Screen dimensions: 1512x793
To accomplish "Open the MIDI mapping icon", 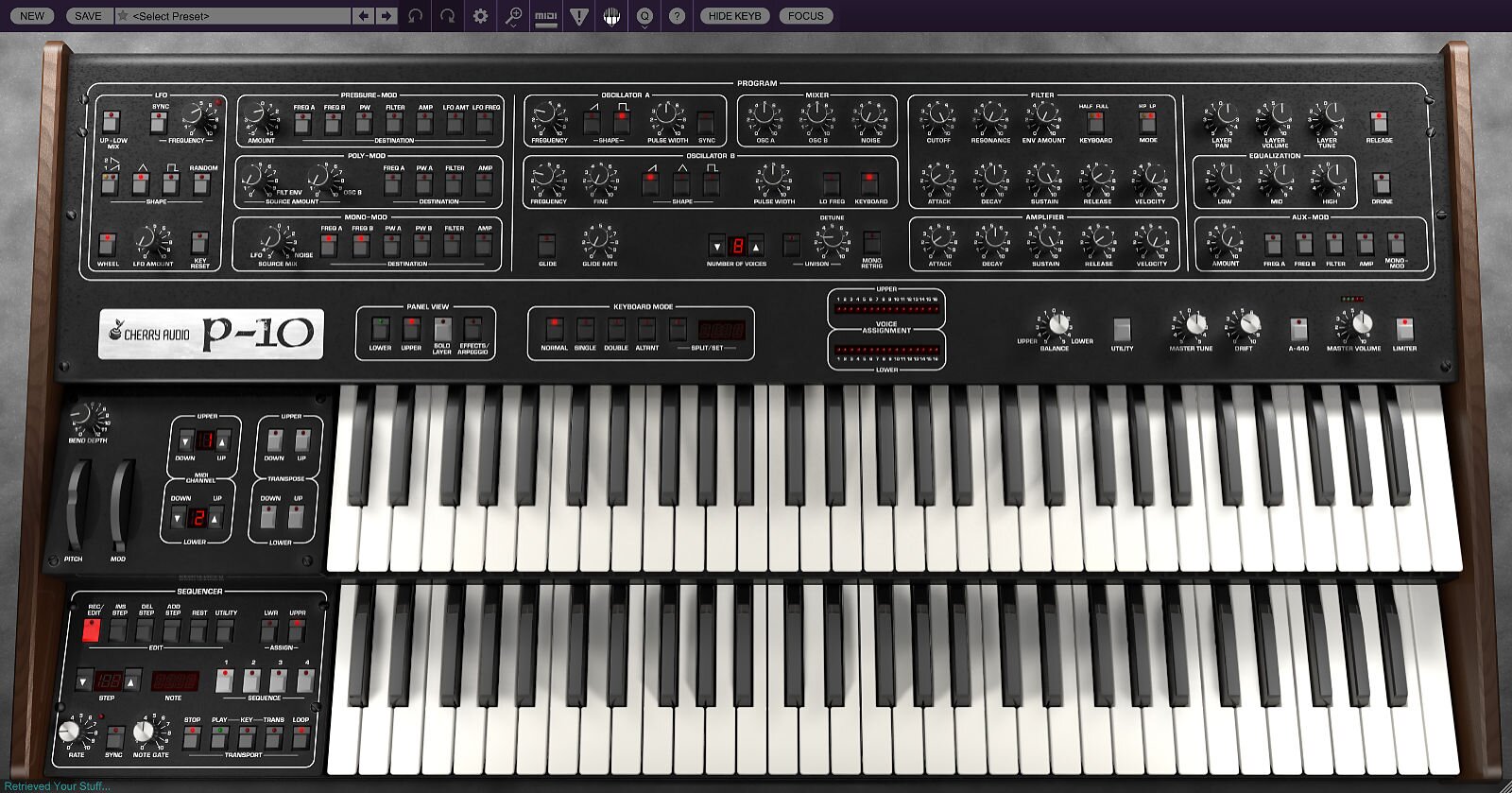I will pos(545,16).
